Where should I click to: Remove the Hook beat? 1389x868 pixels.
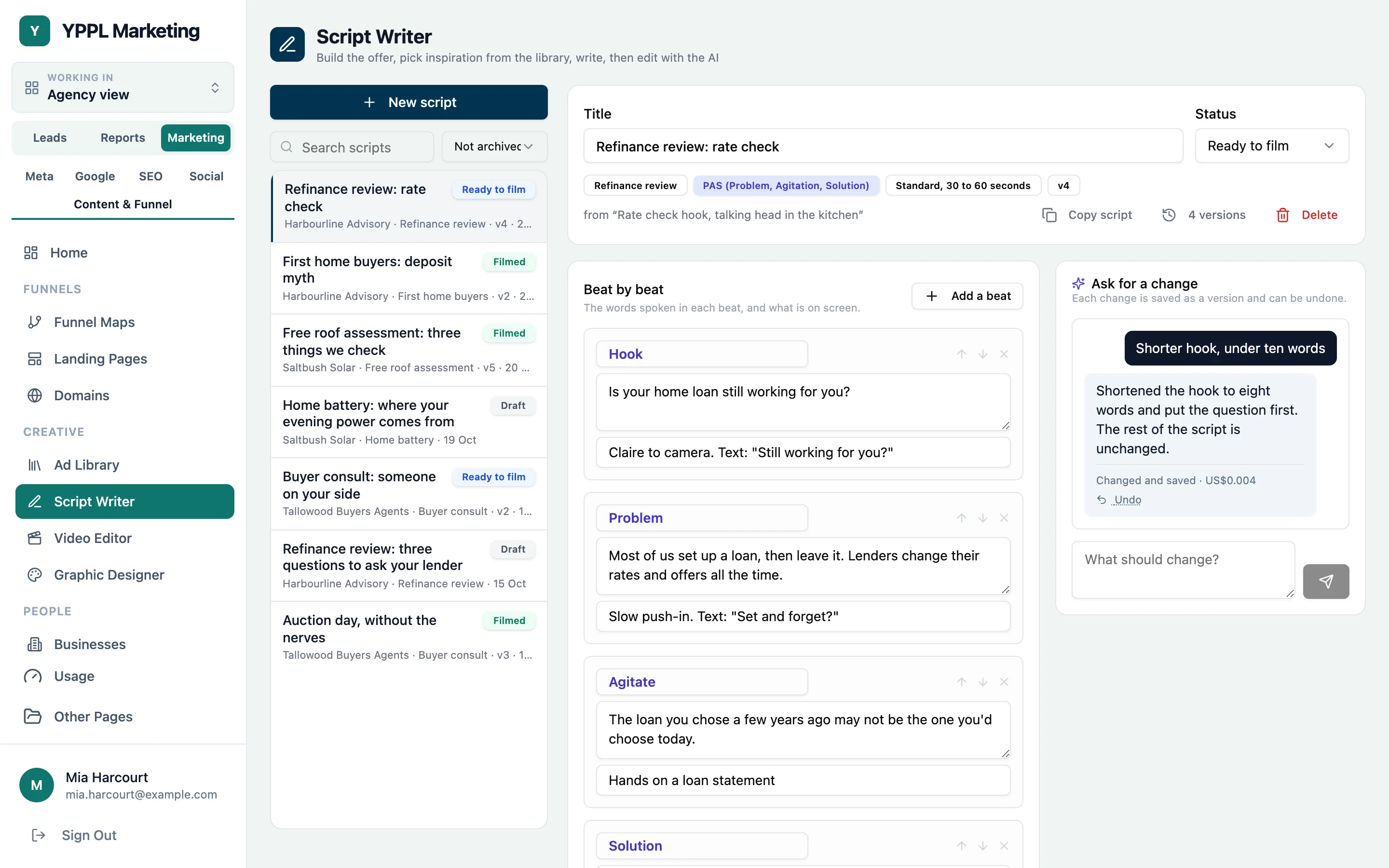[x=1004, y=354]
